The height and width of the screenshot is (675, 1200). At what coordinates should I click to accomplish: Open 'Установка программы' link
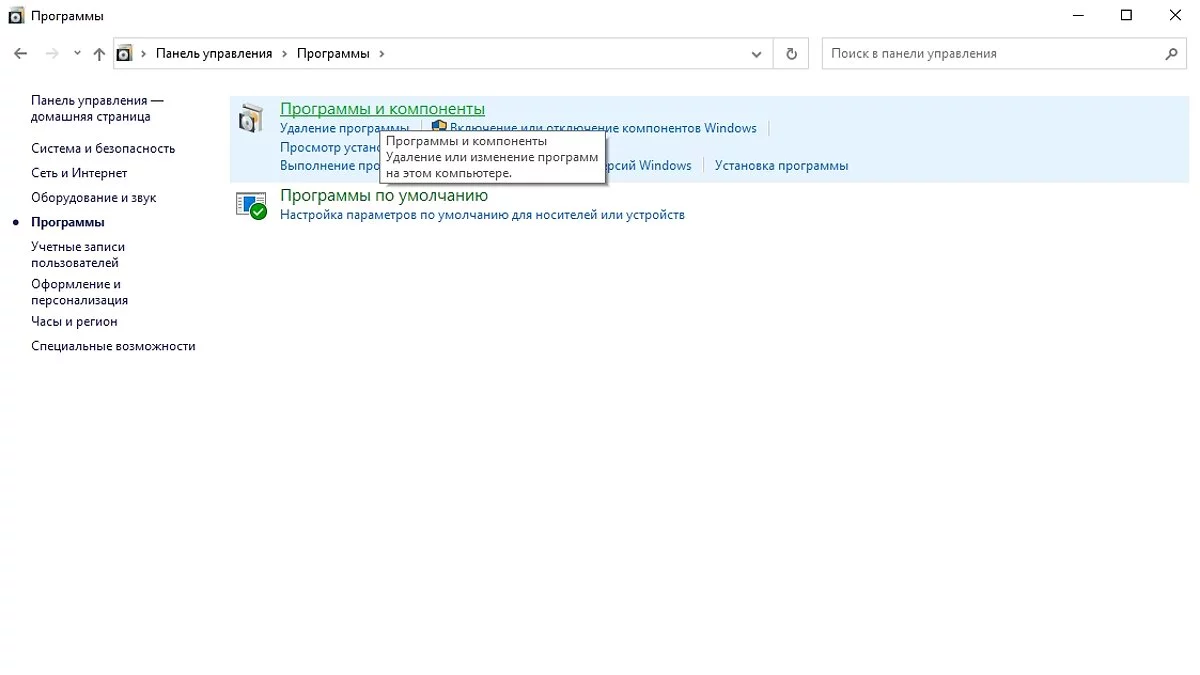coord(781,166)
